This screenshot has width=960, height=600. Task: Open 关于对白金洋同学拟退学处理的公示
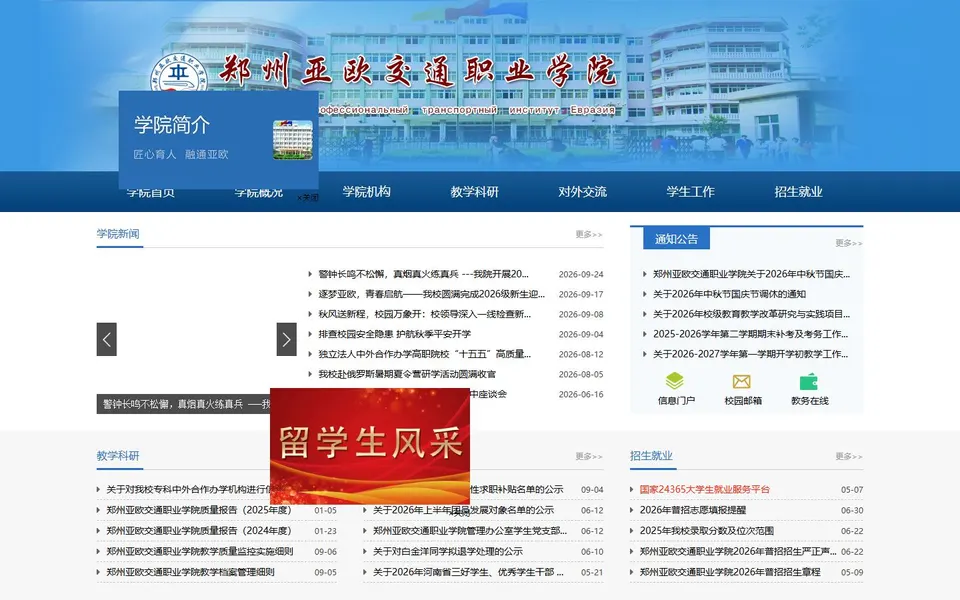(448, 552)
